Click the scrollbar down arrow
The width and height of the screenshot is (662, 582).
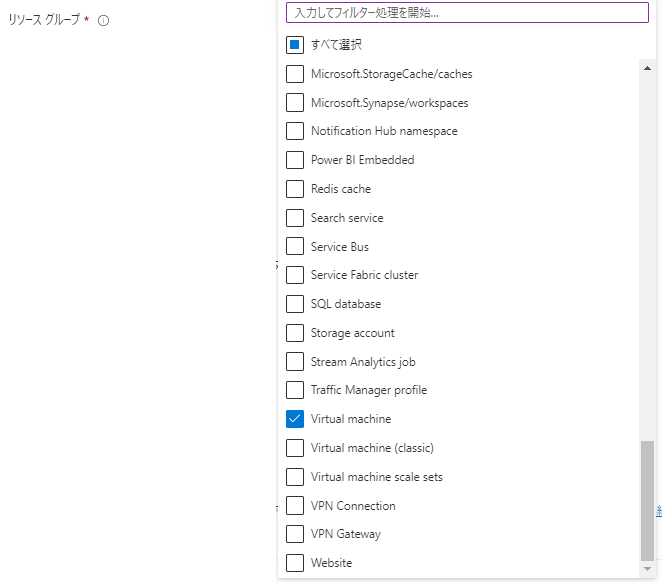(647, 569)
